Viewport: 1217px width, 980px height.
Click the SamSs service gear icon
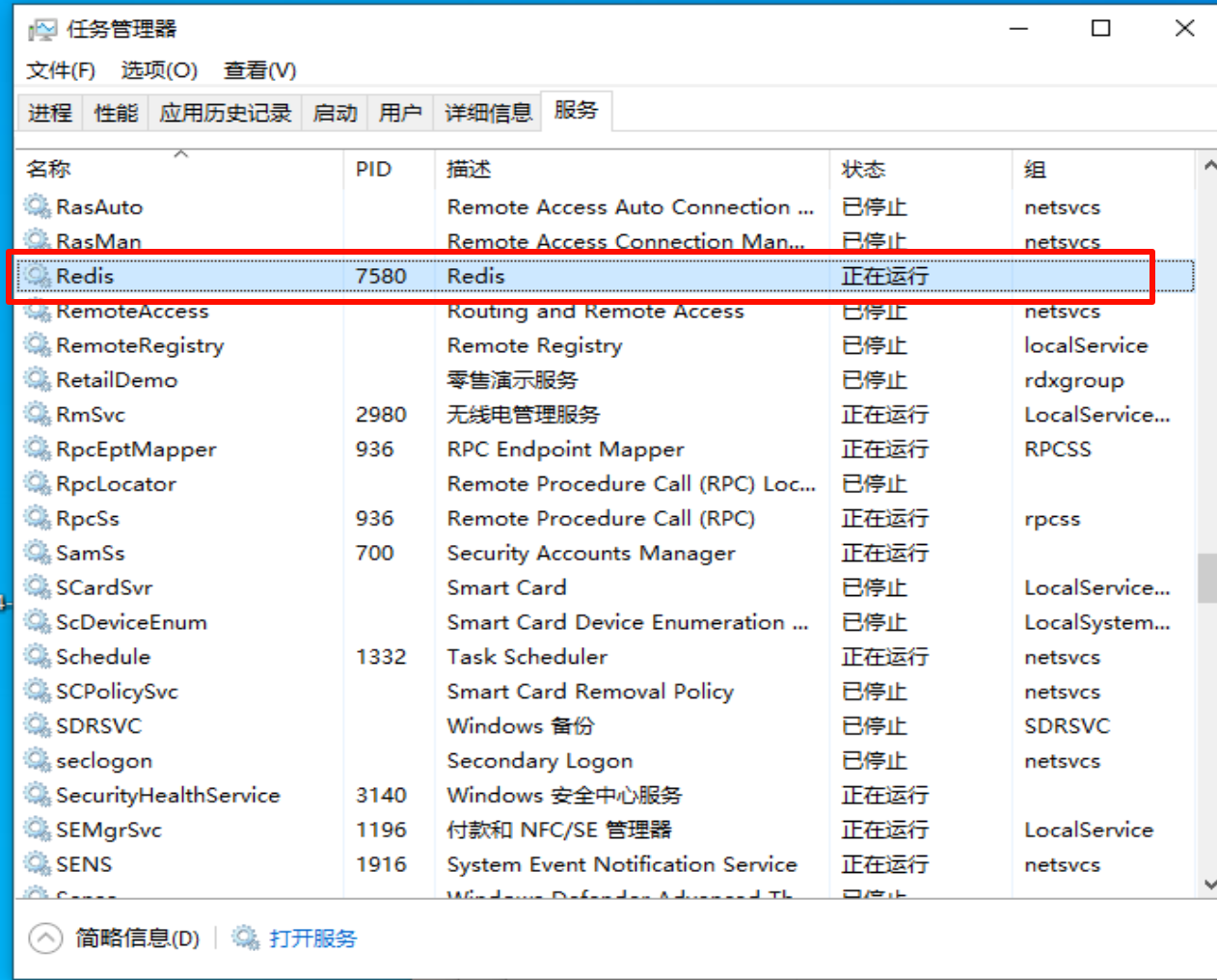click(38, 553)
